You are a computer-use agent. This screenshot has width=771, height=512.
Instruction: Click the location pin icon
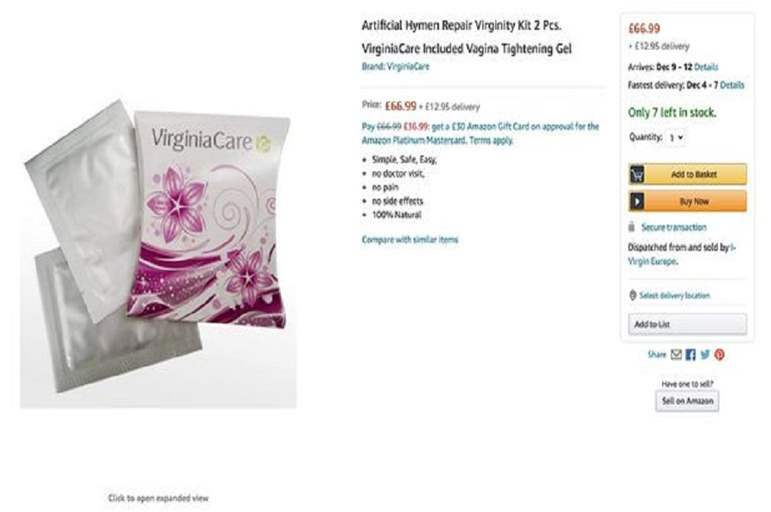coord(632,295)
